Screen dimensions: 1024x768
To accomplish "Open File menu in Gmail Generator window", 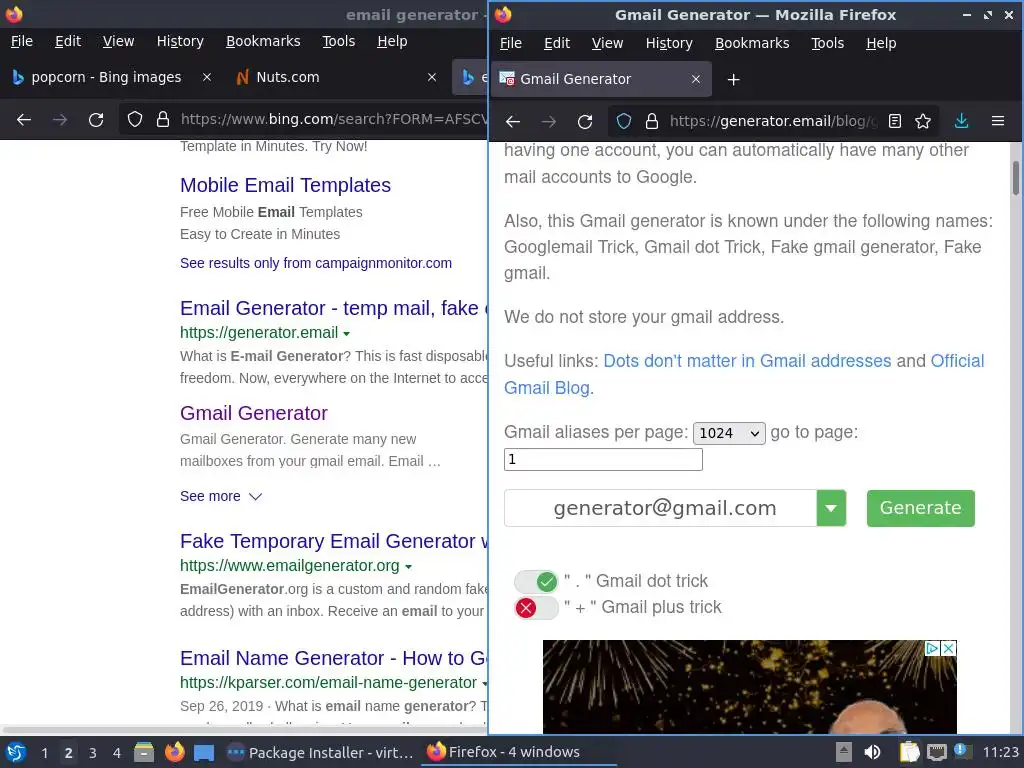I will pyautogui.click(x=511, y=43).
